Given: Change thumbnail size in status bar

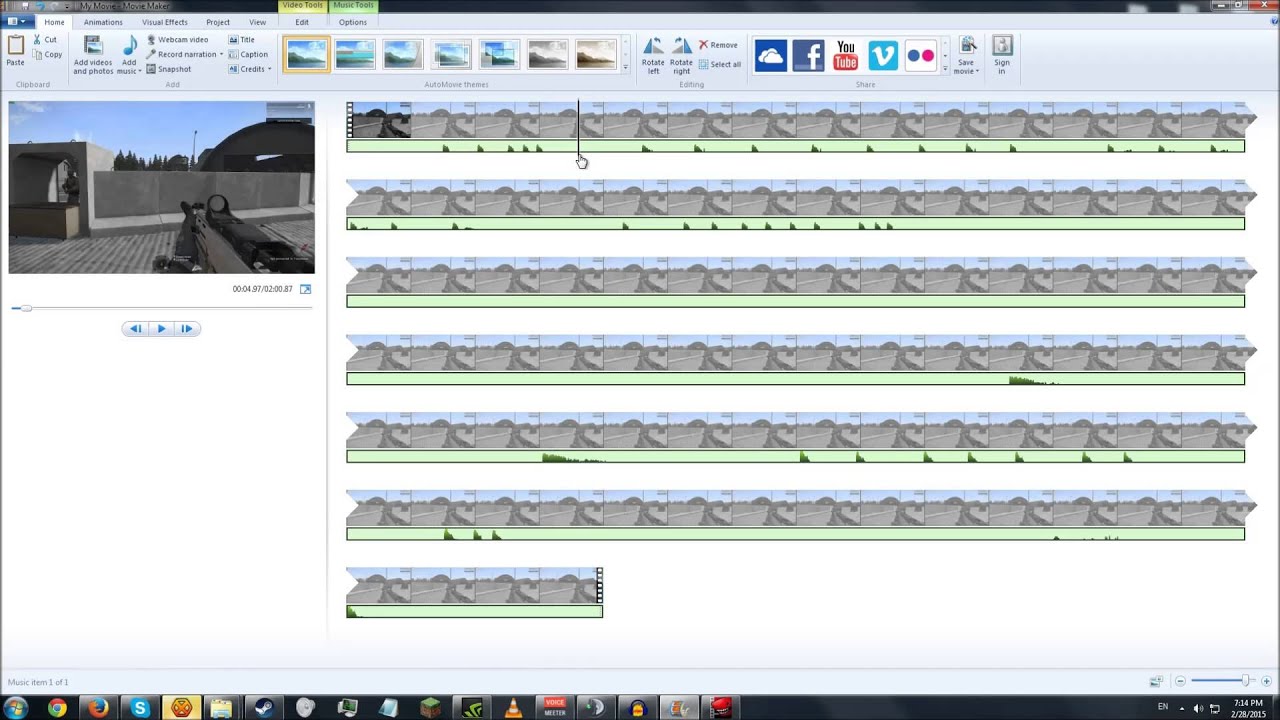Looking at the screenshot, I should pos(1156,681).
